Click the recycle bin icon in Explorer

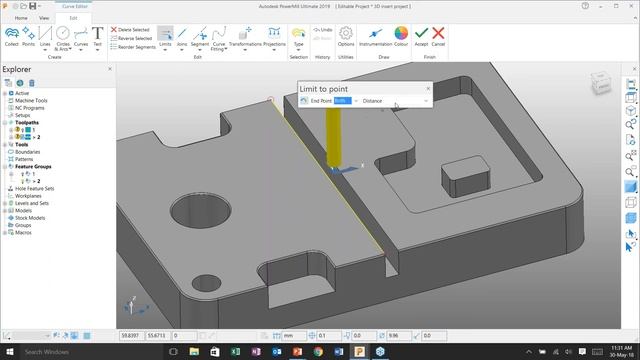[x=31, y=83]
